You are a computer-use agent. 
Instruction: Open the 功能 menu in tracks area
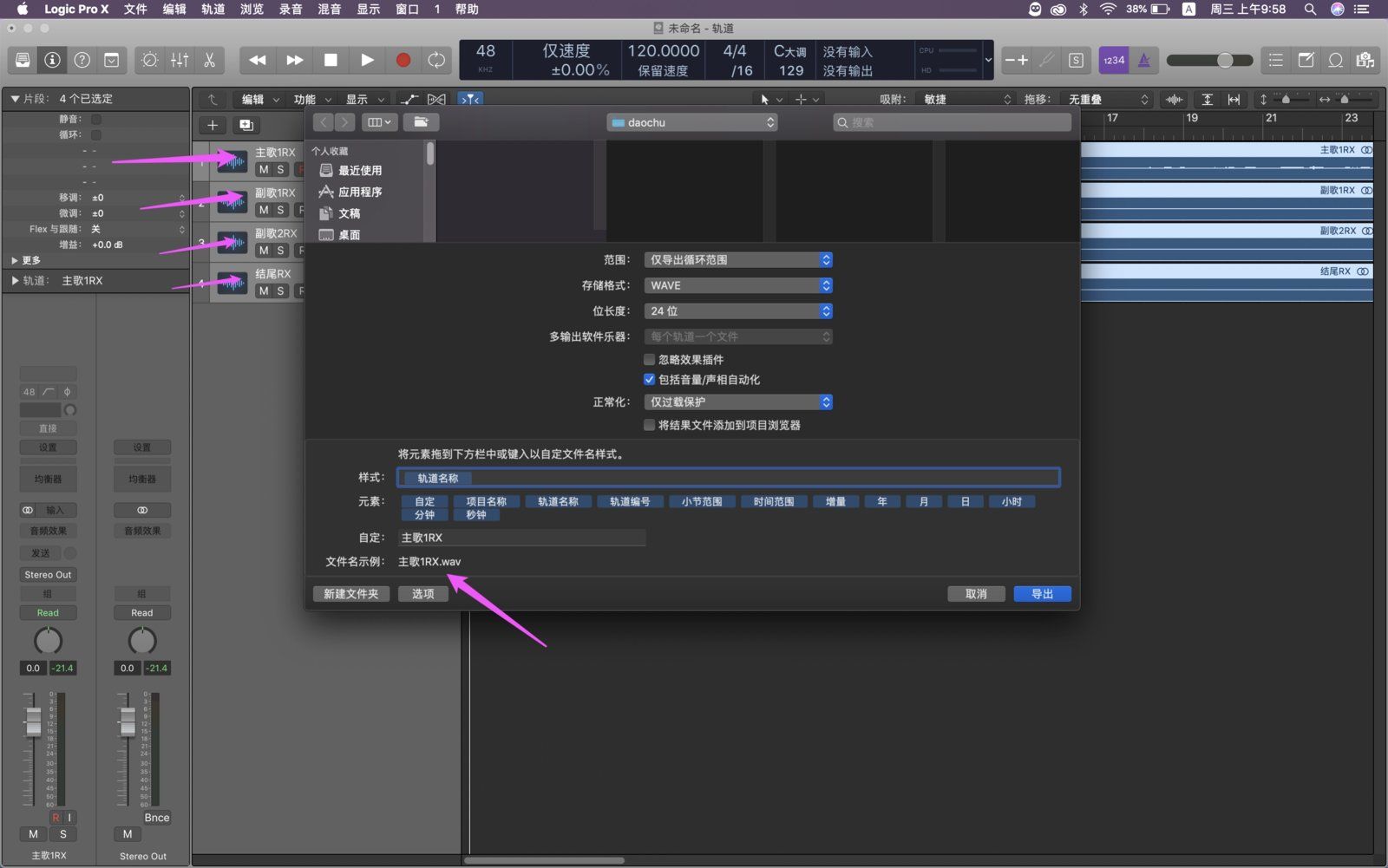point(312,100)
